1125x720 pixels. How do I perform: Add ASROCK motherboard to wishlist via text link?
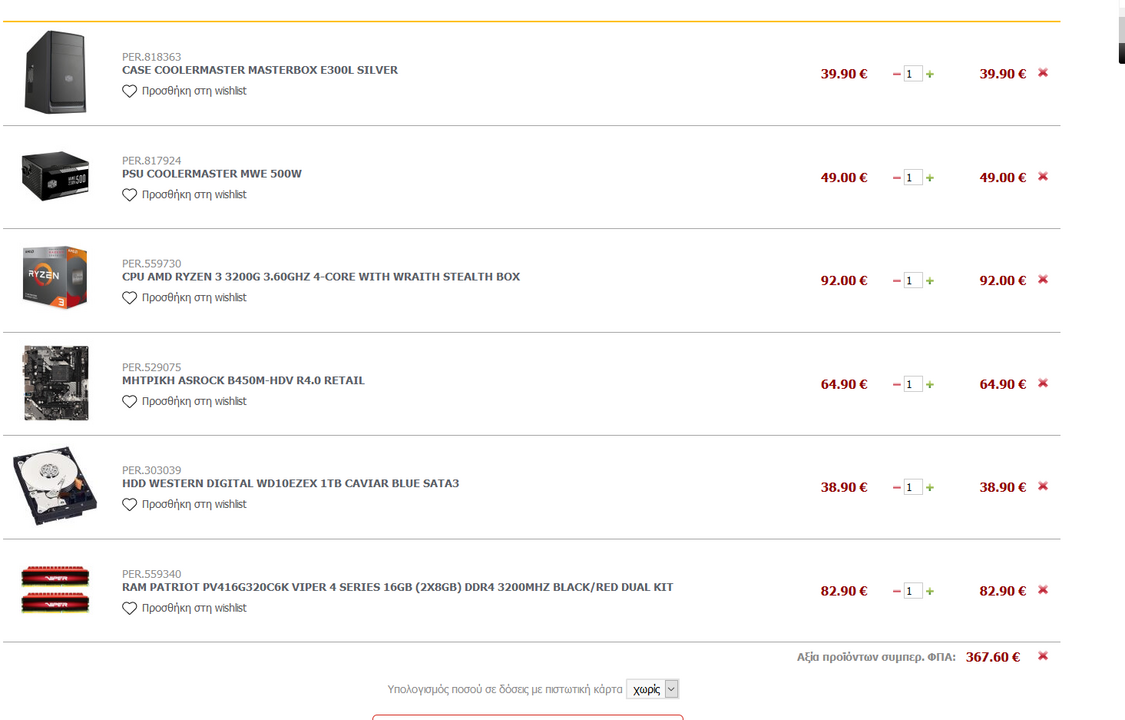194,402
